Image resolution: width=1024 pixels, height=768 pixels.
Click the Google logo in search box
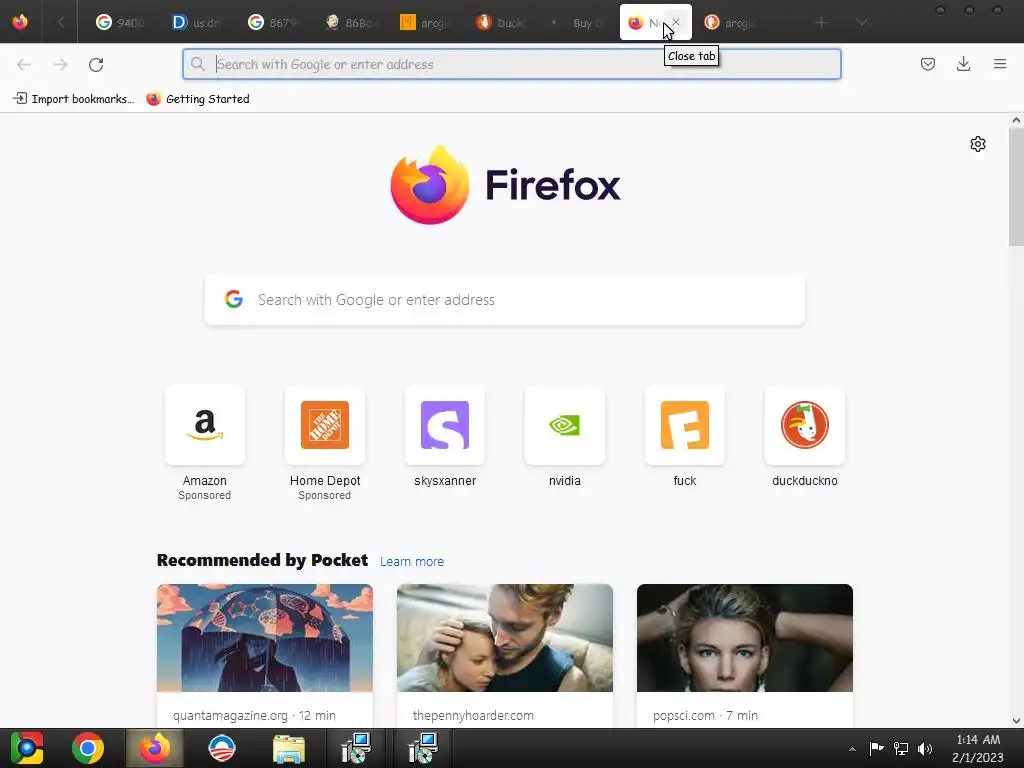point(234,299)
